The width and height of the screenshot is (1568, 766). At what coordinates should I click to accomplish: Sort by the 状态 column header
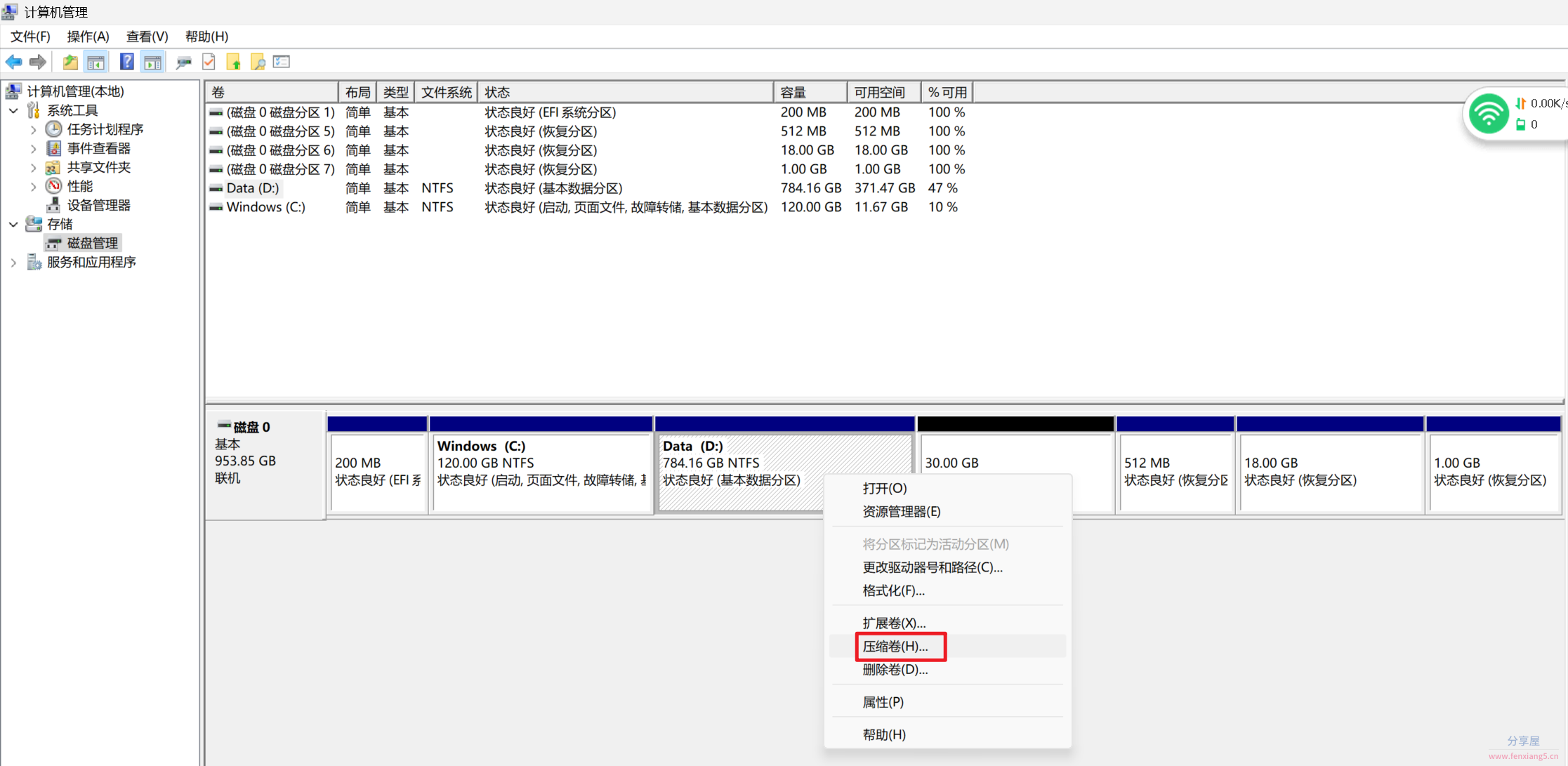pos(626,92)
